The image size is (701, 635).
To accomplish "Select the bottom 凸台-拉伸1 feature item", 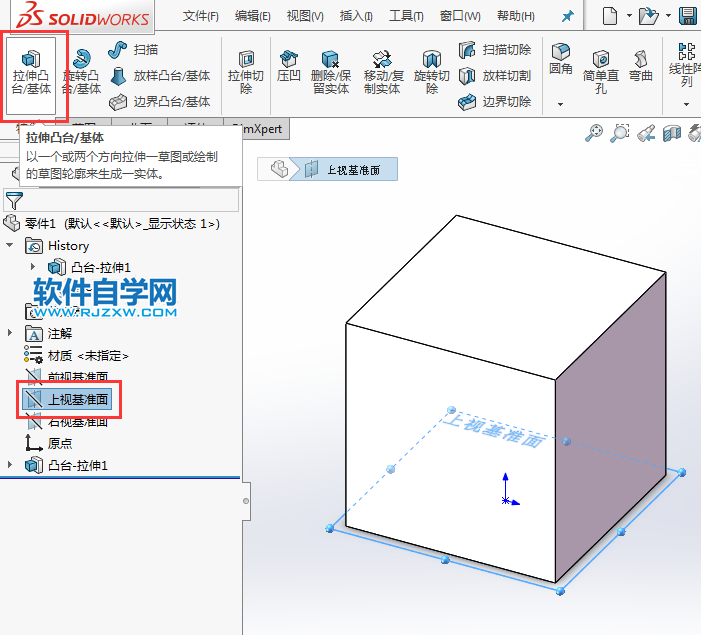I will (67, 466).
